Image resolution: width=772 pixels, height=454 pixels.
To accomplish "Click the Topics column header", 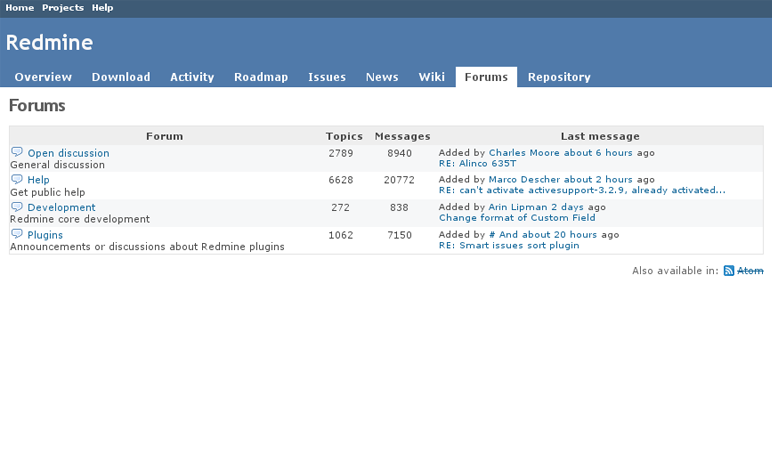I will pyautogui.click(x=344, y=136).
